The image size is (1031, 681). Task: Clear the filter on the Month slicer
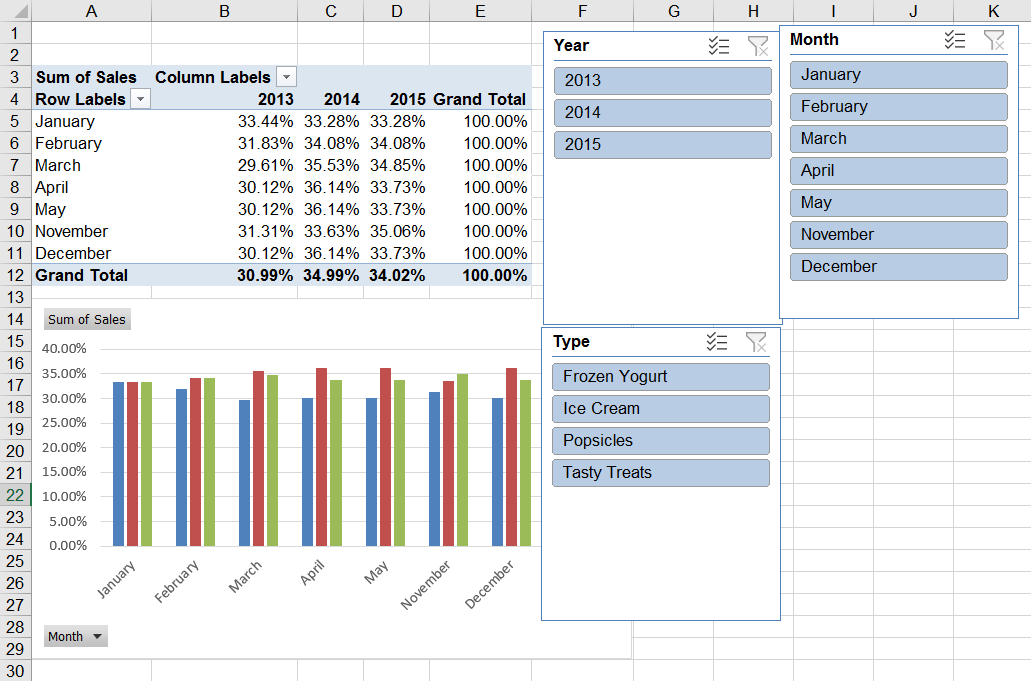pos(994,40)
